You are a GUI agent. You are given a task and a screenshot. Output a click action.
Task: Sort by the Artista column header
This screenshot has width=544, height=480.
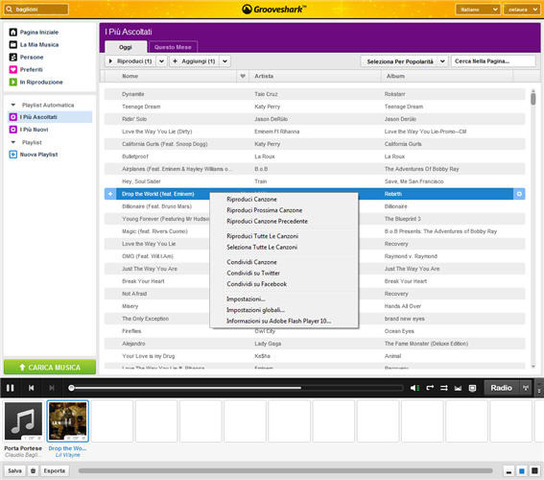tap(315, 76)
